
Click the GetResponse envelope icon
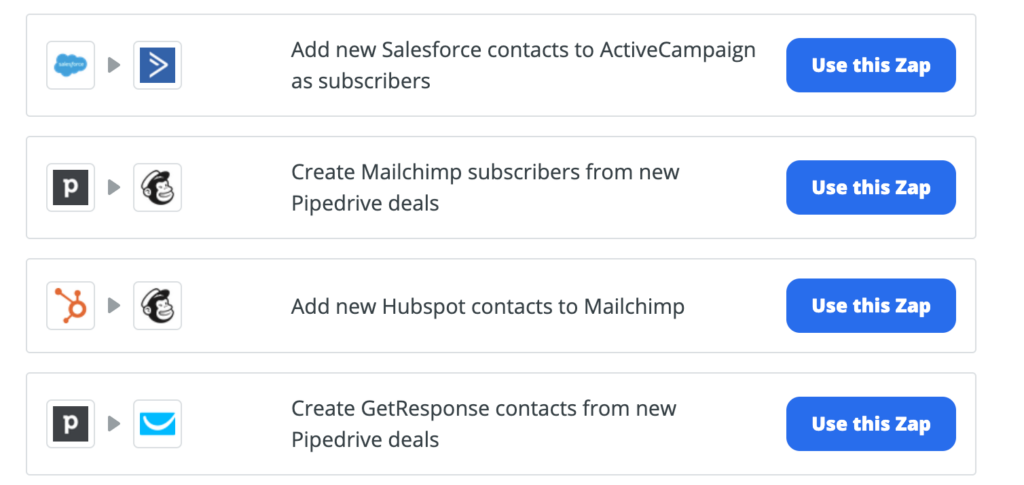(157, 424)
